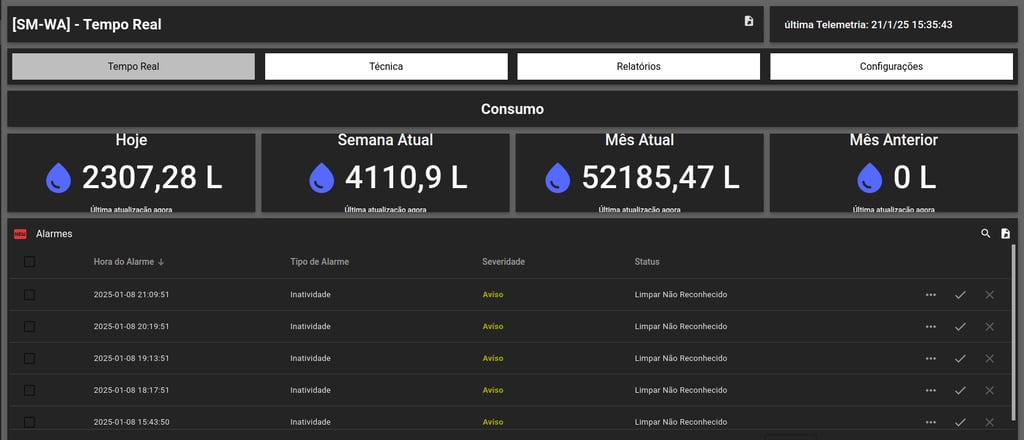Image resolution: width=1024 pixels, height=440 pixels.
Task: Acknowledge the 21:09:51 alarm with checkmark
Action: click(960, 294)
